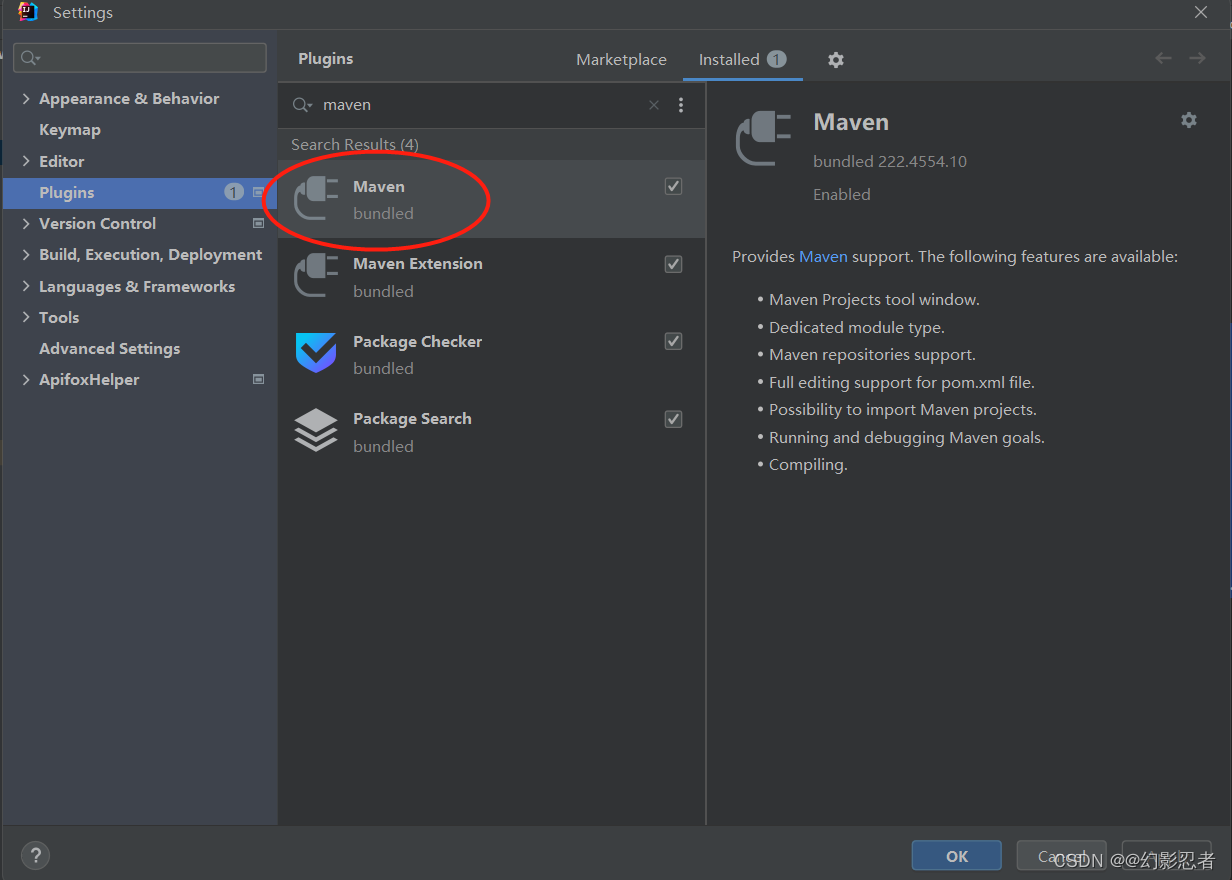Click the Maven Extension plugin icon
The width and height of the screenshot is (1232, 880).
(316, 276)
